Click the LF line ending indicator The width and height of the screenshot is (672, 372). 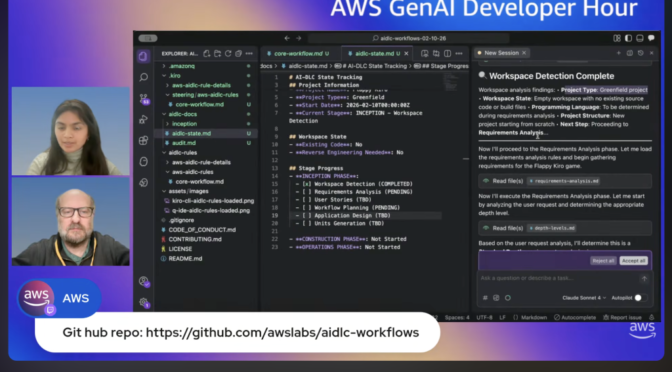[502, 318]
